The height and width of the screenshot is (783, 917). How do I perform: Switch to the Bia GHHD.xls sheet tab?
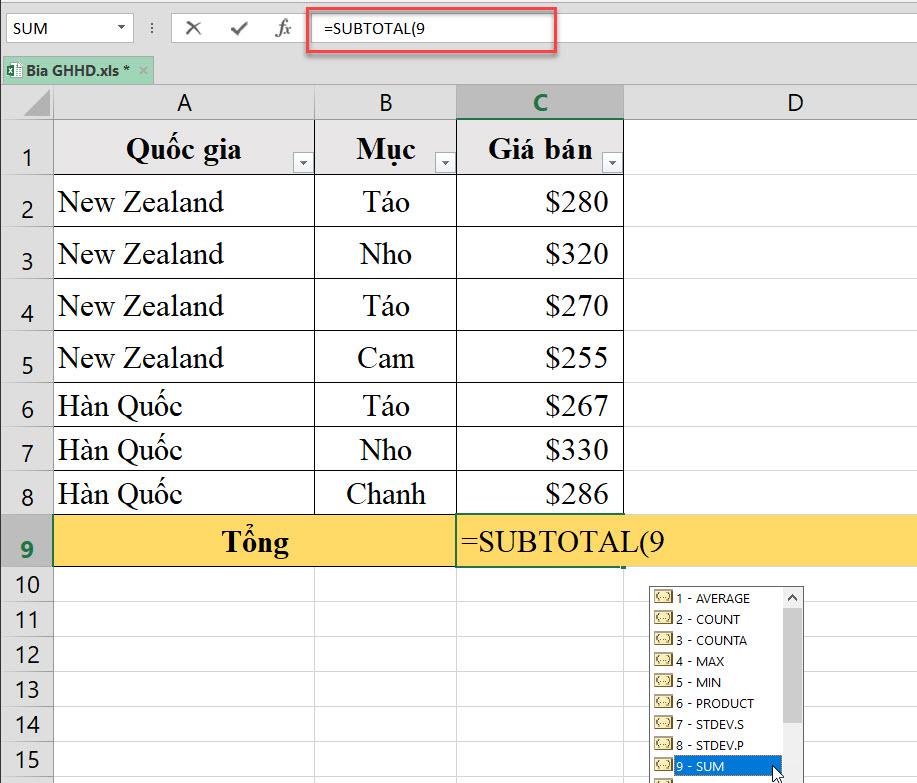[x=75, y=71]
